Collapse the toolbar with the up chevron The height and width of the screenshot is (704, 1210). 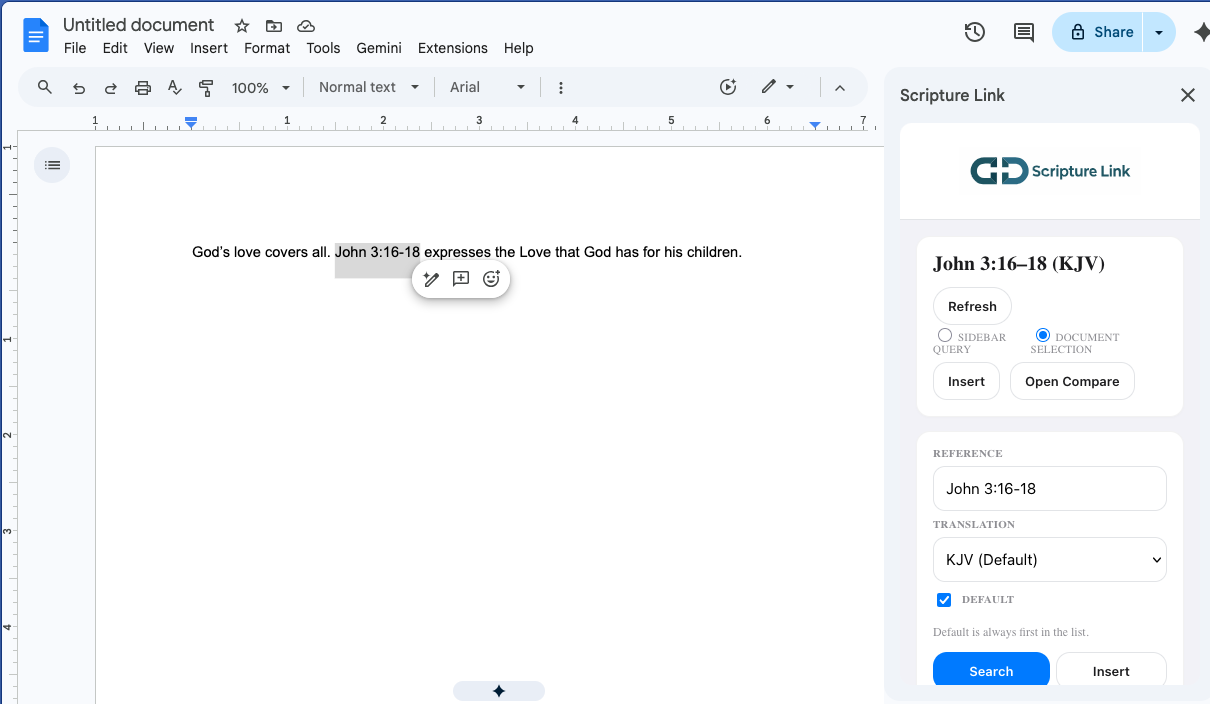tap(840, 88)
